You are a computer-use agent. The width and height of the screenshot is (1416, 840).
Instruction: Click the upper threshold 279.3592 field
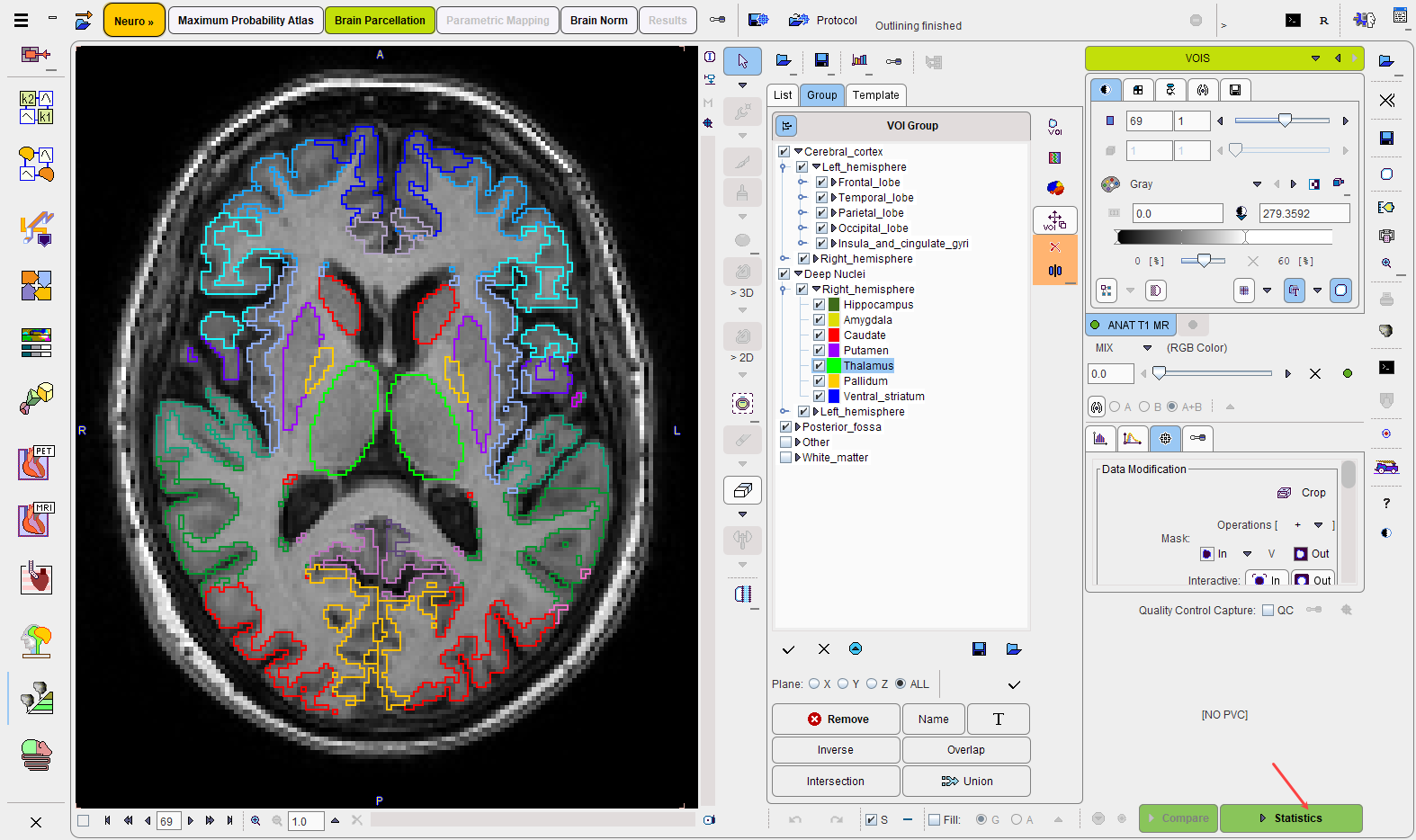[x=1304, y=213]
